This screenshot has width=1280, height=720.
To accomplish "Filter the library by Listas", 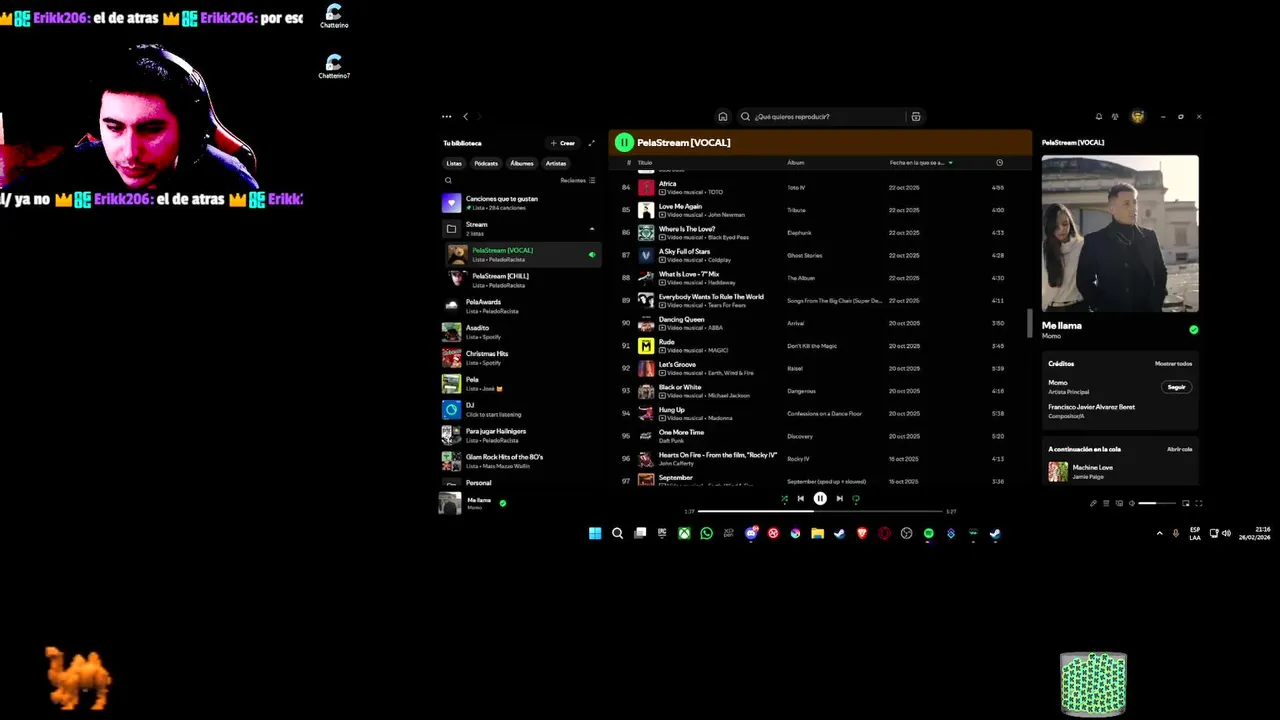I will (x=454, y=163).
